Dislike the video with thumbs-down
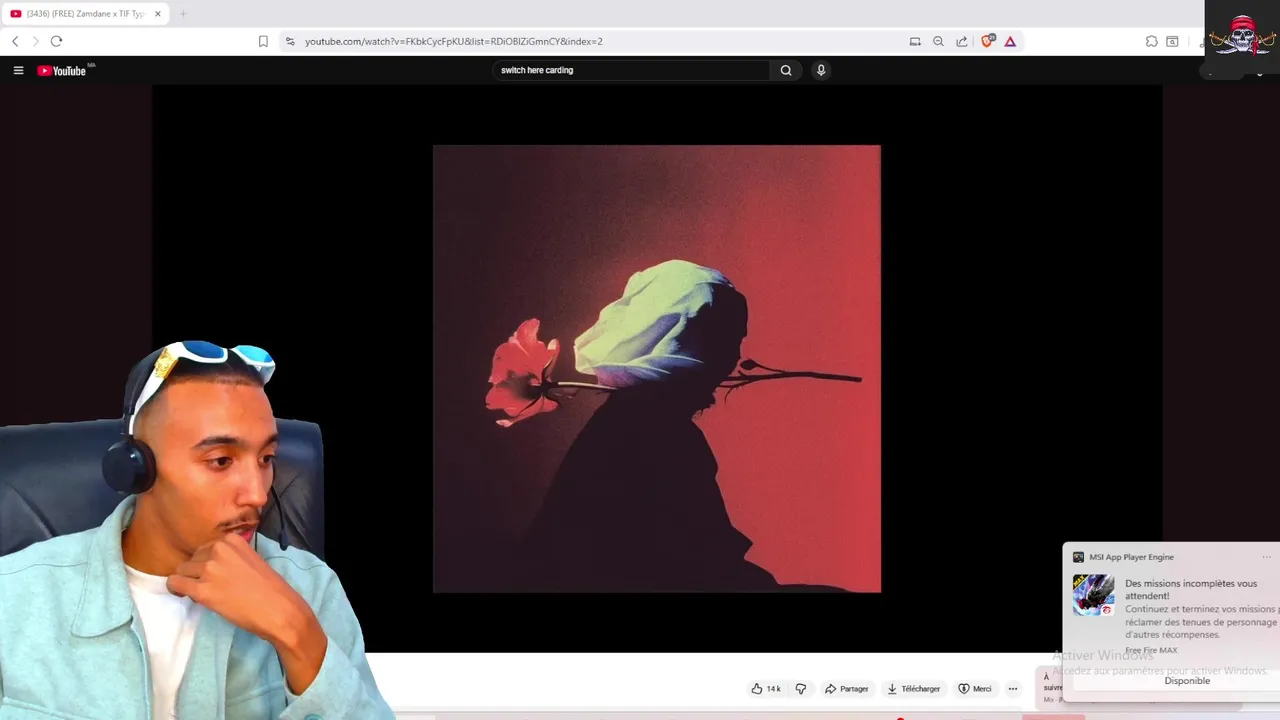 (x=800, y=688)
